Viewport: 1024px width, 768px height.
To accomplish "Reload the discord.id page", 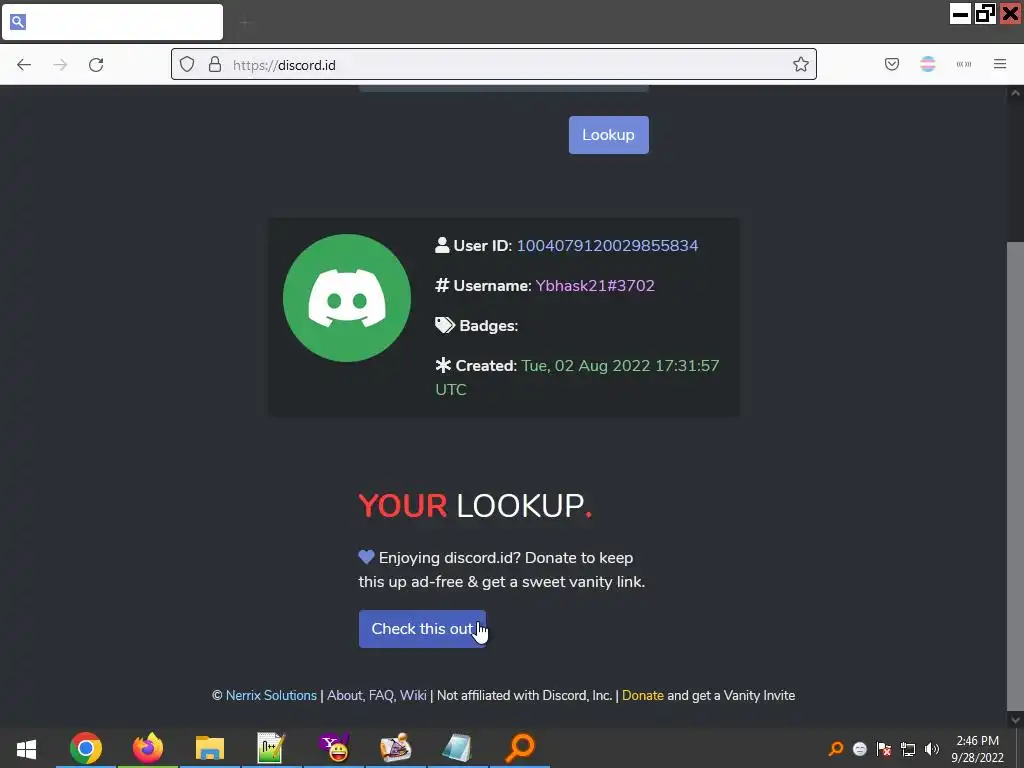I will pos(96,65).
